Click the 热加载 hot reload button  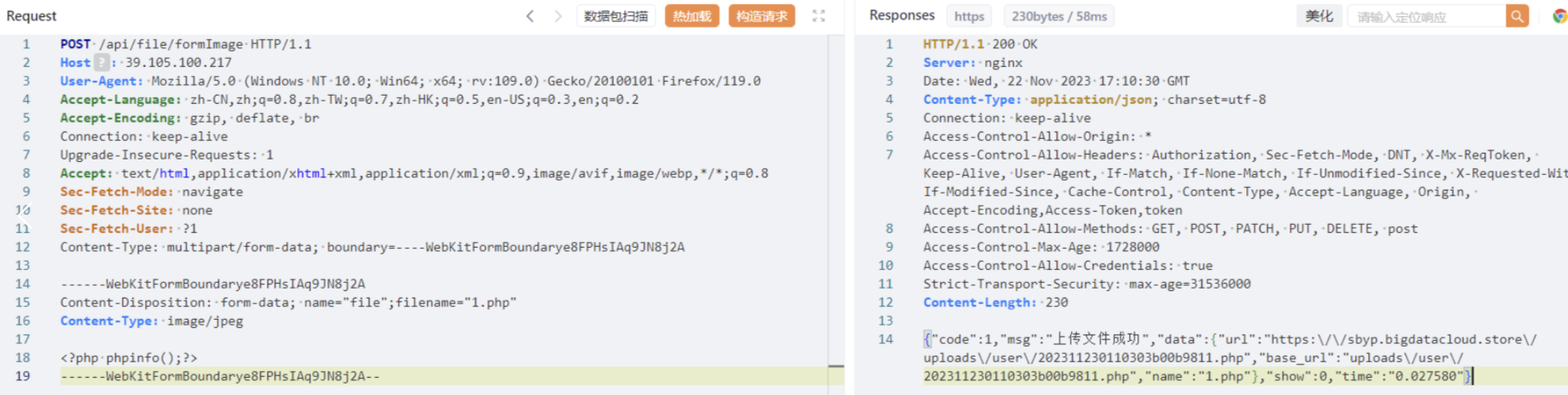[692, 16]
